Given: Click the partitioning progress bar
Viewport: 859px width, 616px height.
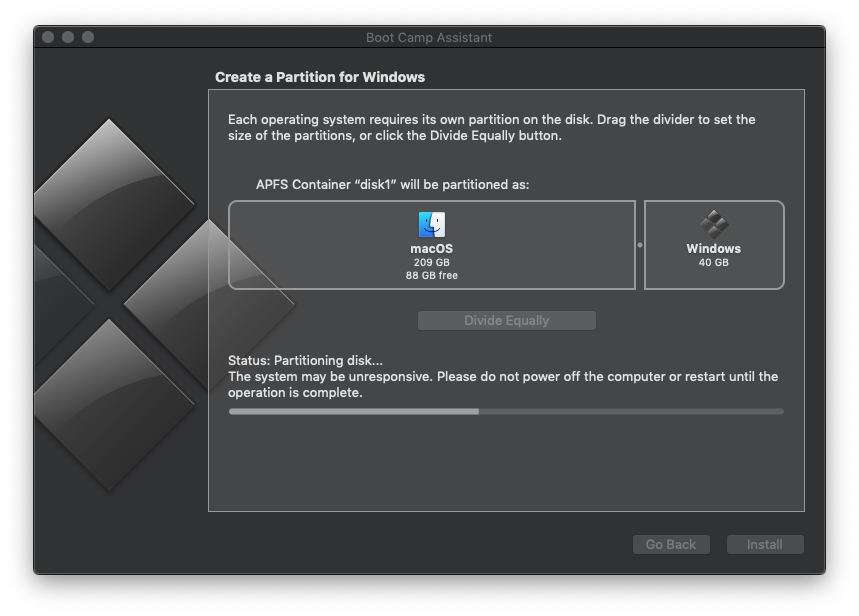Looking at the screenshot, I should coord(506,412).
